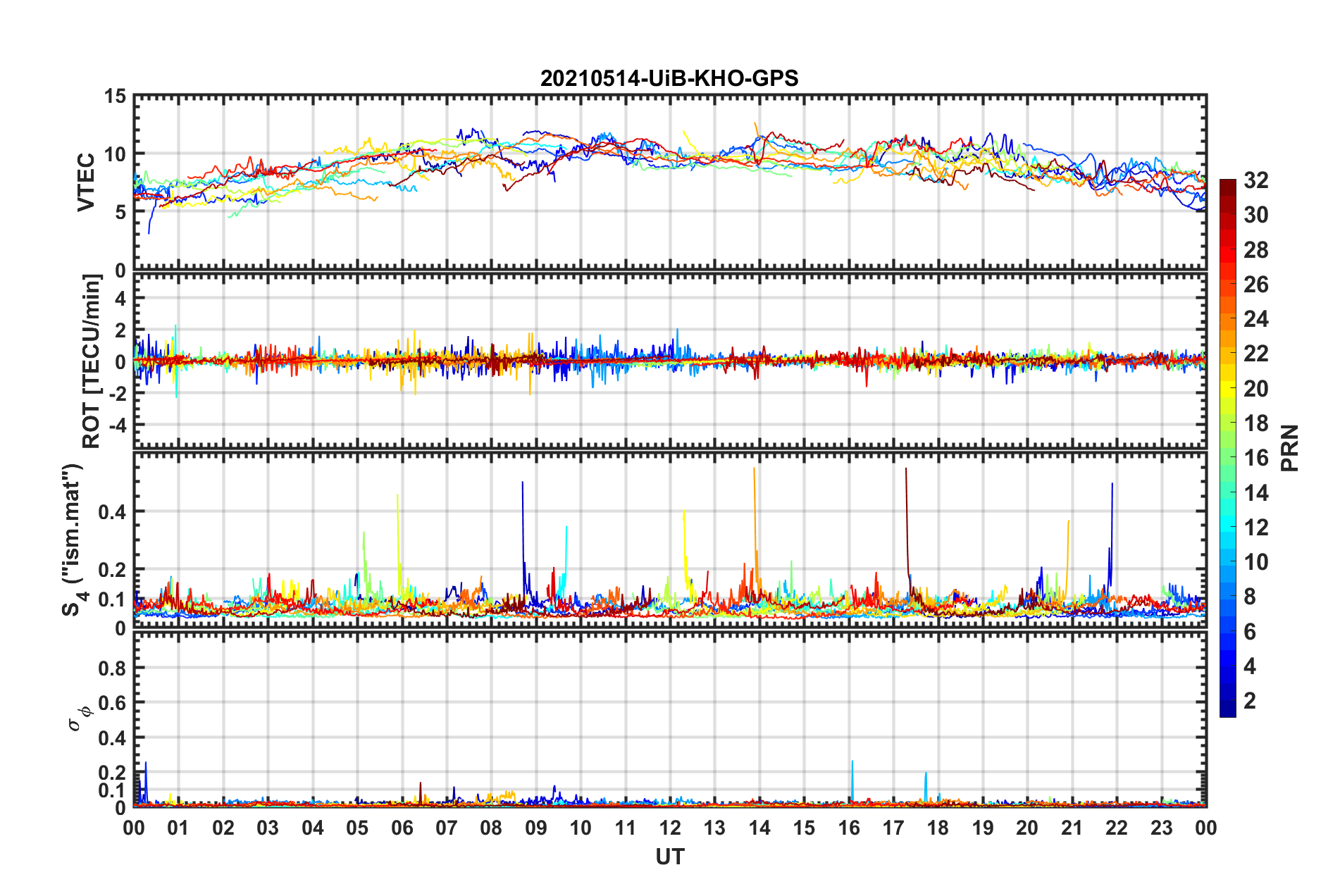Click UT axis tick label 21

click(x=1072, y=828)
